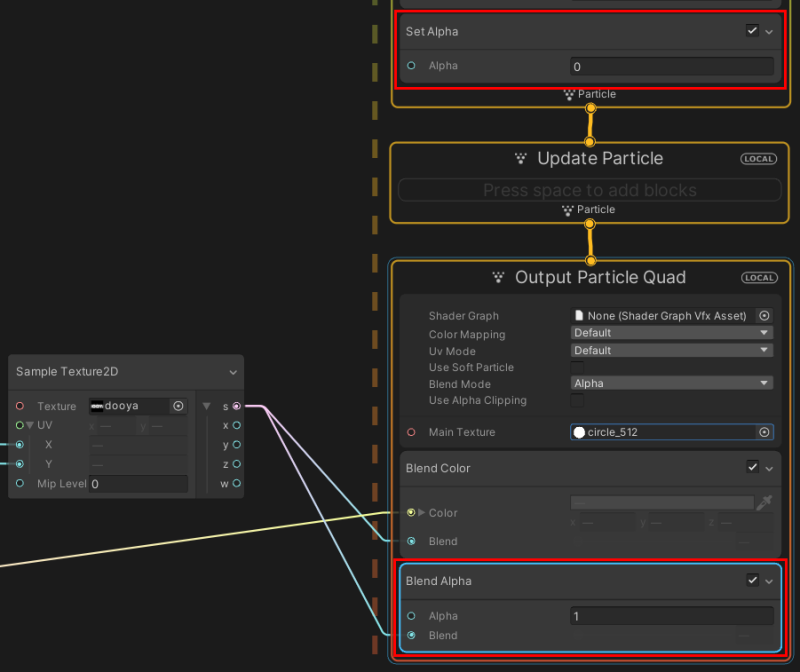Image resolution: width=800 pixels, height=672 pixels.
Task: Expand the Blend Color's Color property arrow
Action: click(421, 512)
